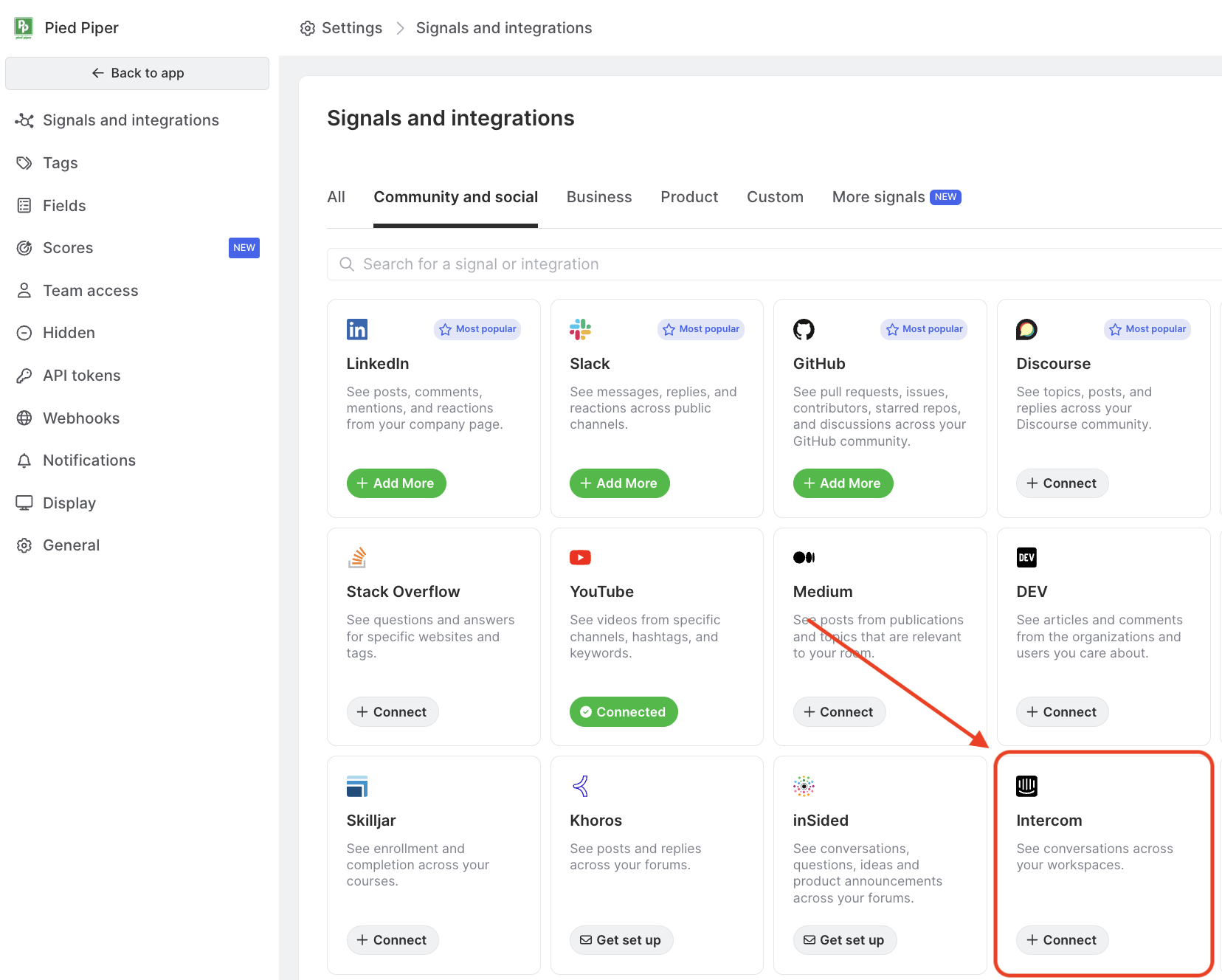Click the Signals and integrations sidebar icon
The height and width of the screenshot is (980, 1222).
pyautogui.click(x=24, y=120)
